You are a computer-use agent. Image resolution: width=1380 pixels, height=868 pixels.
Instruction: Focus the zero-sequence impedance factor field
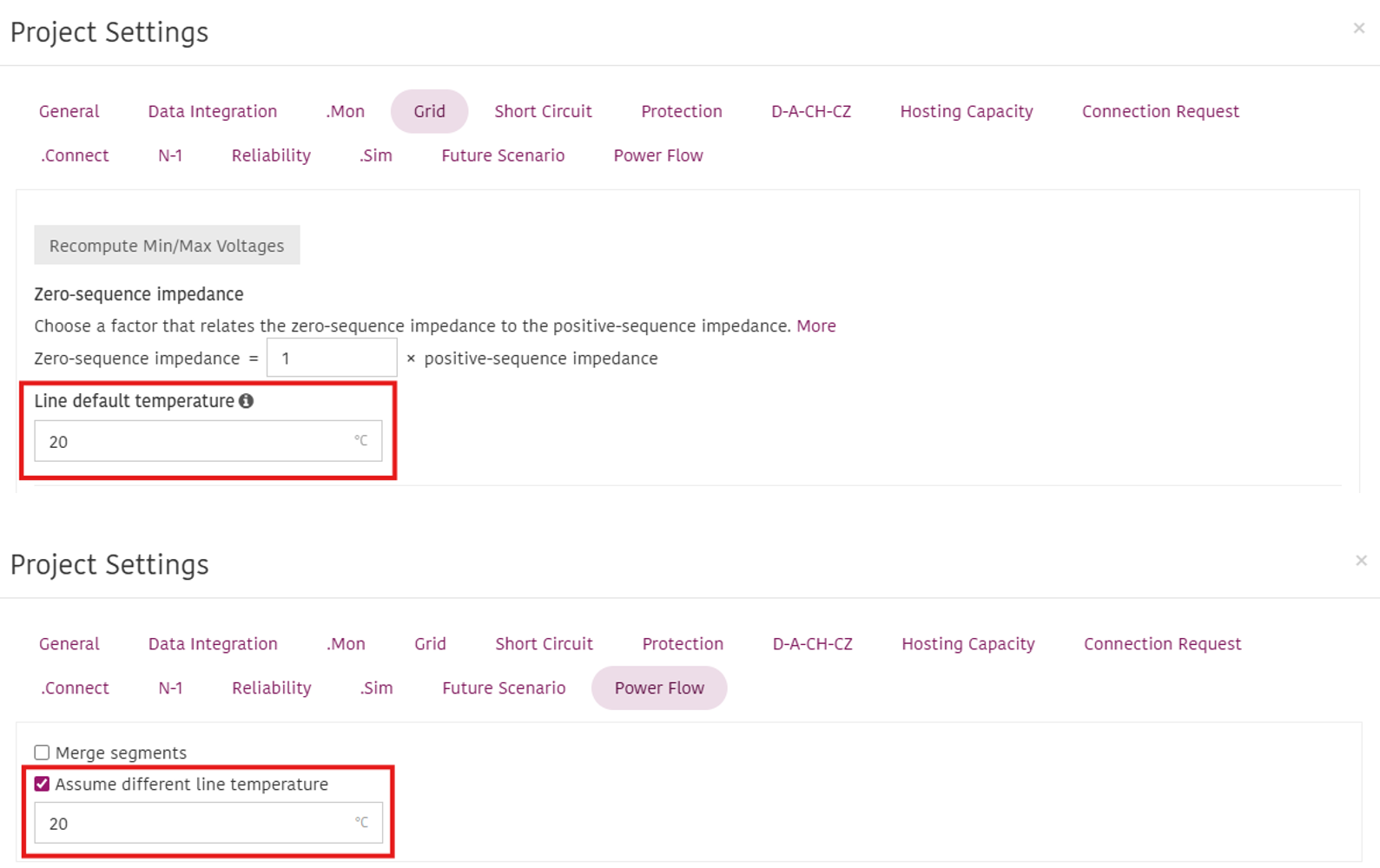pyautogui.click(x=332, y=358)
